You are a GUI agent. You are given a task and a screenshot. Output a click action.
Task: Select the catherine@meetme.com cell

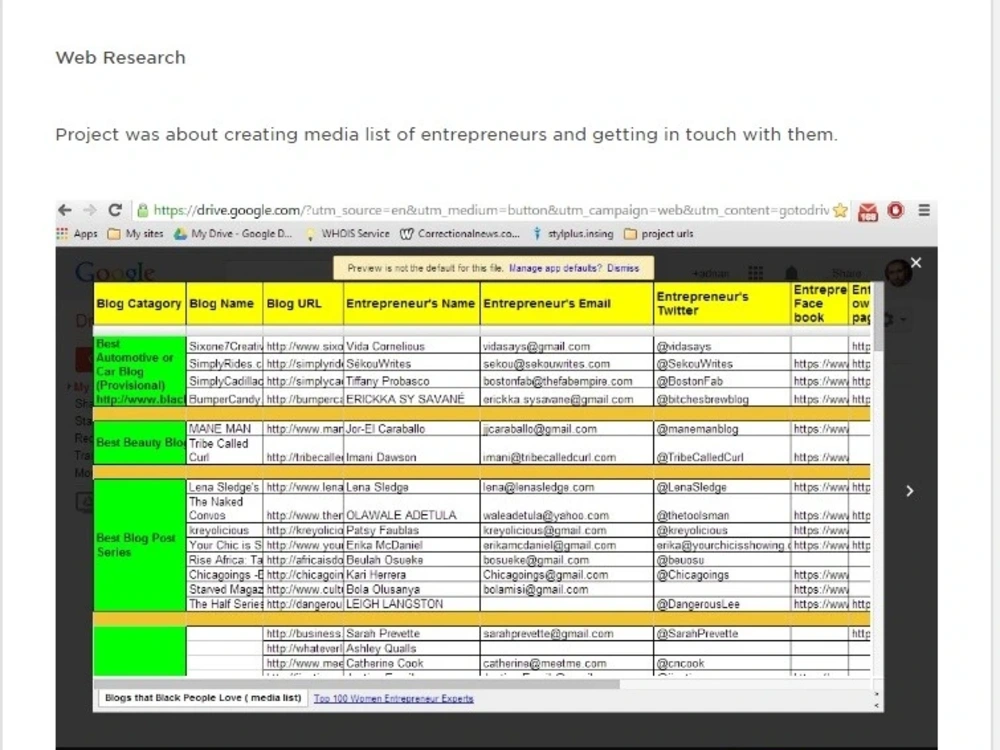coord(567,663)
